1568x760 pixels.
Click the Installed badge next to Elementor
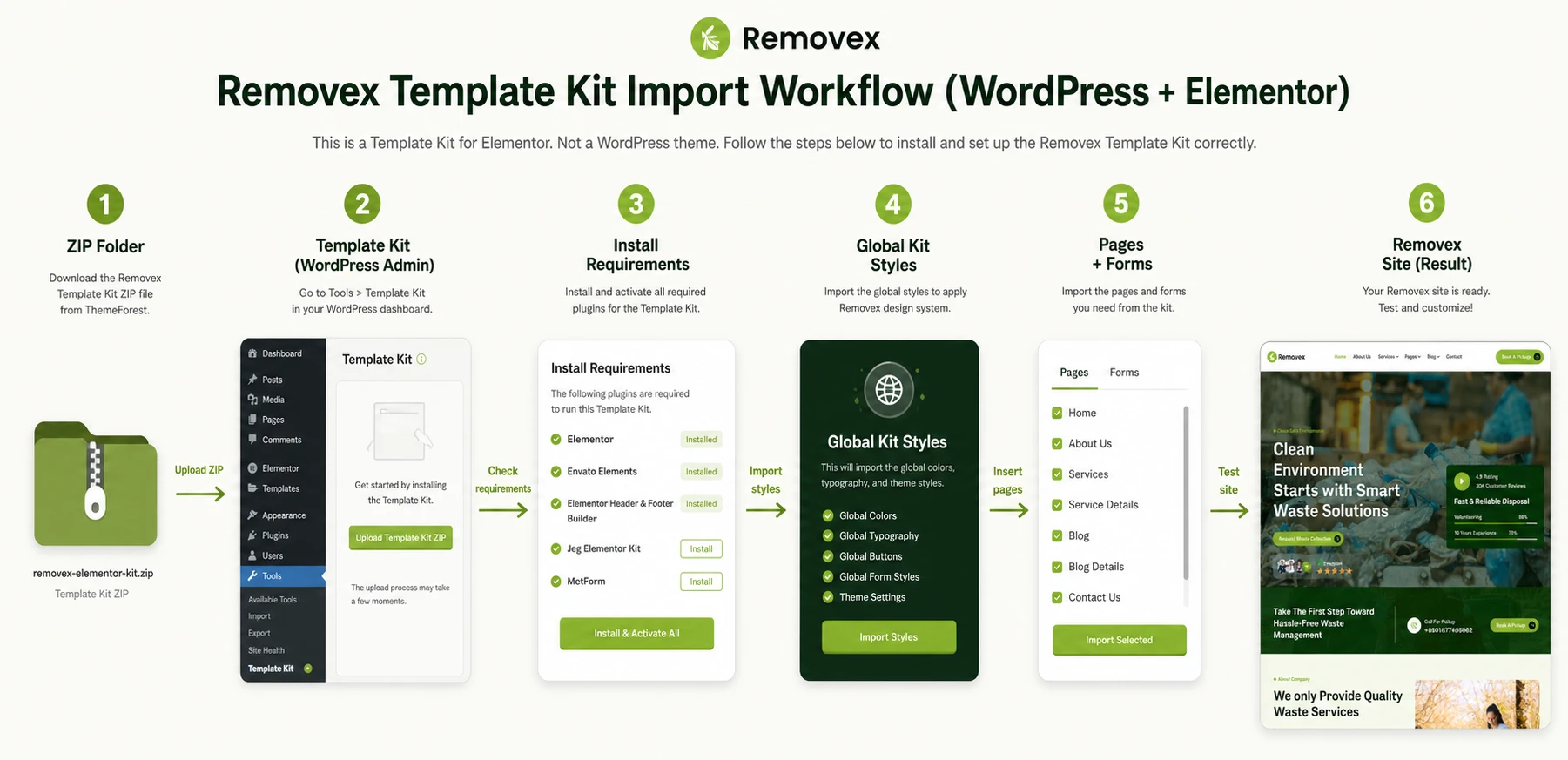[701, 440]
